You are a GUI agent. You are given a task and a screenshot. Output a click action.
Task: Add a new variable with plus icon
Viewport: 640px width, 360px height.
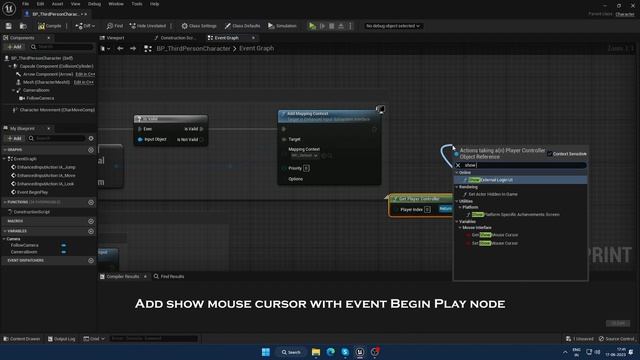[91, 231]
